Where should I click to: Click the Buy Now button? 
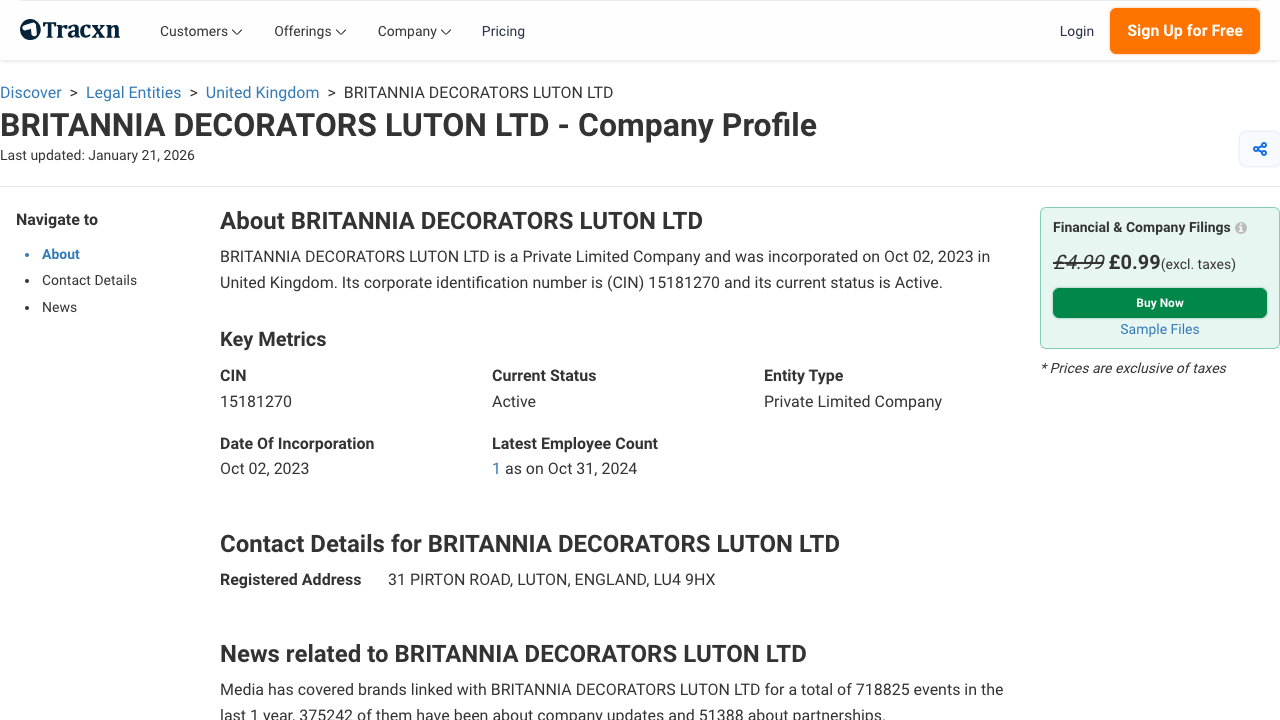tap(1159, 302)
